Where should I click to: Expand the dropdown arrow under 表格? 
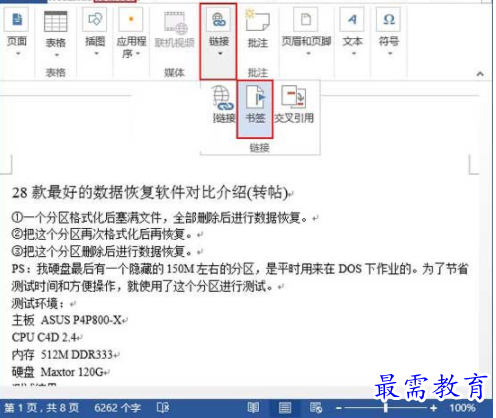(56, 55)
